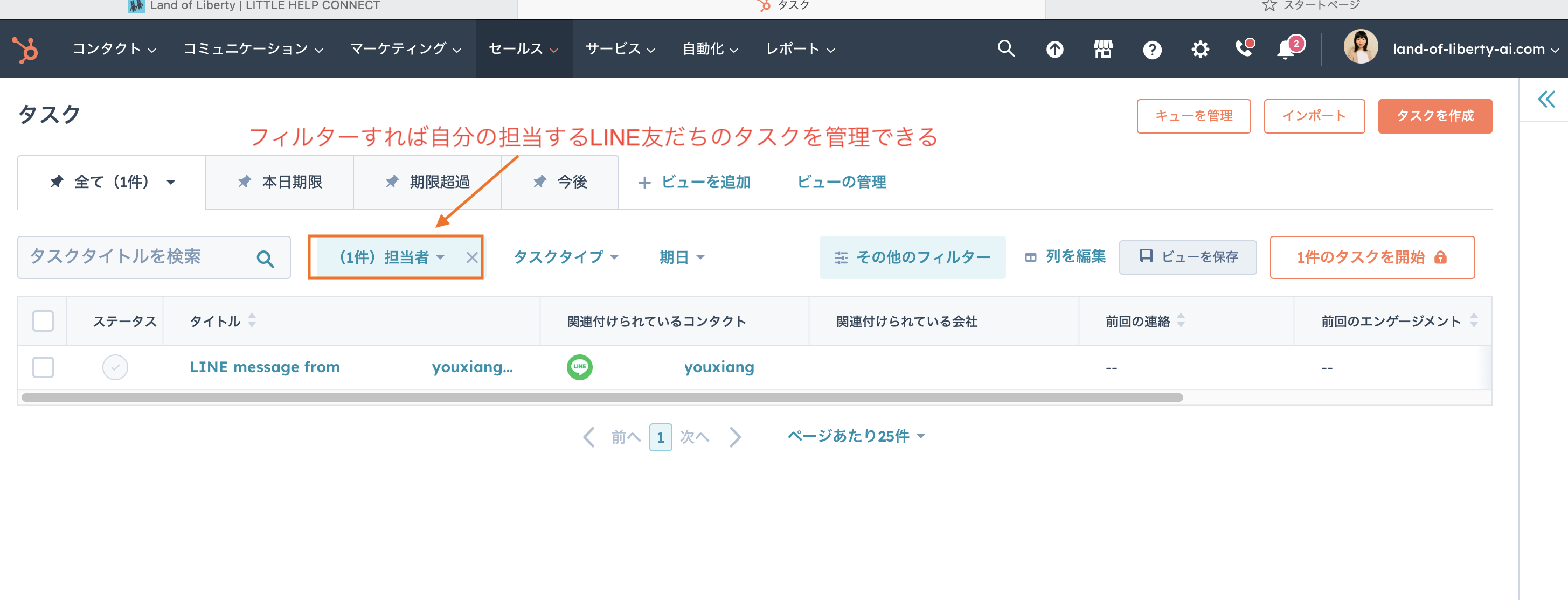
Task: Open the global search magnifier icon
Action: [x=1005, y=48]
